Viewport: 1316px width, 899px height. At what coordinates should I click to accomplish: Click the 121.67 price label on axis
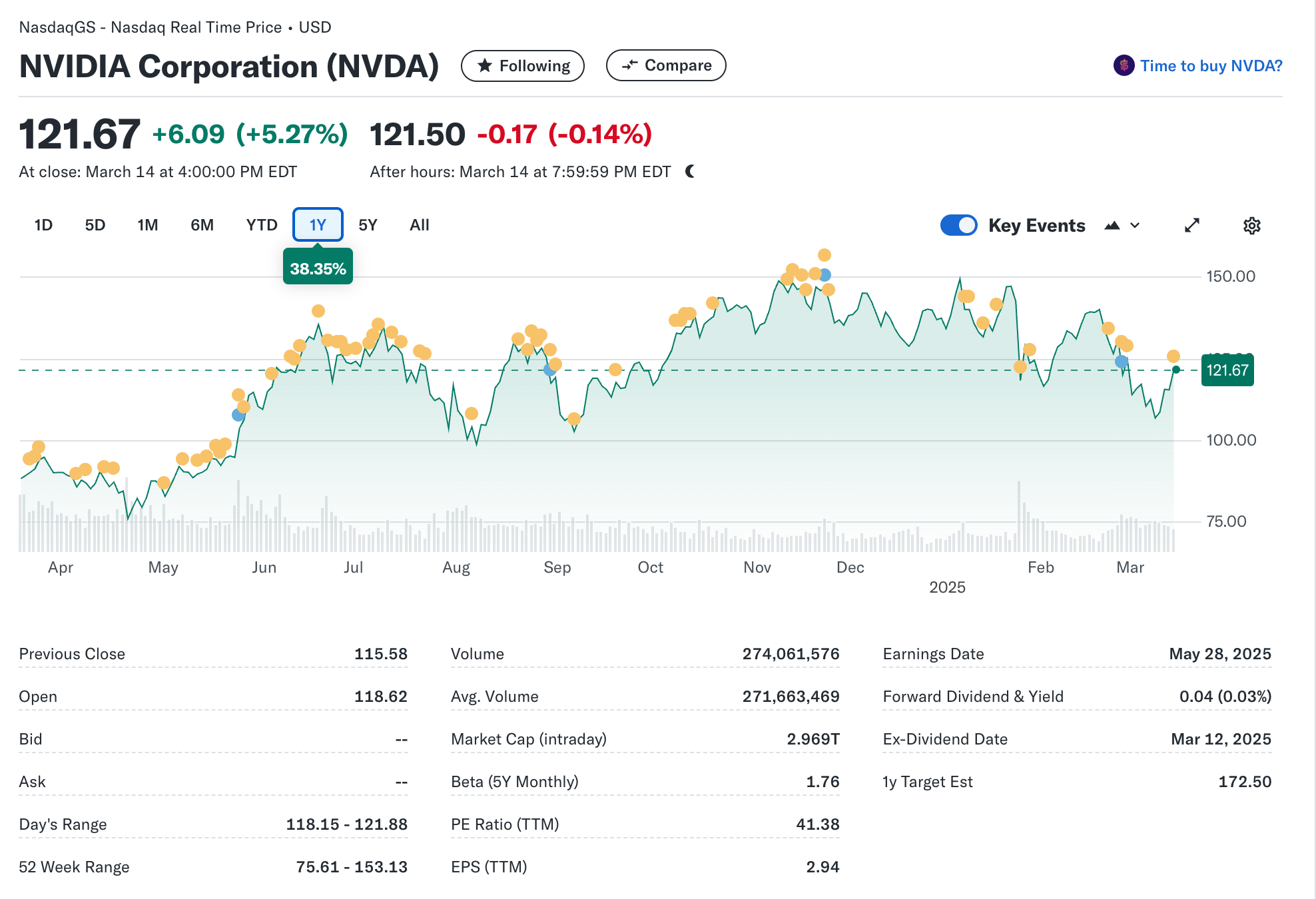(x=1227, y=370)
